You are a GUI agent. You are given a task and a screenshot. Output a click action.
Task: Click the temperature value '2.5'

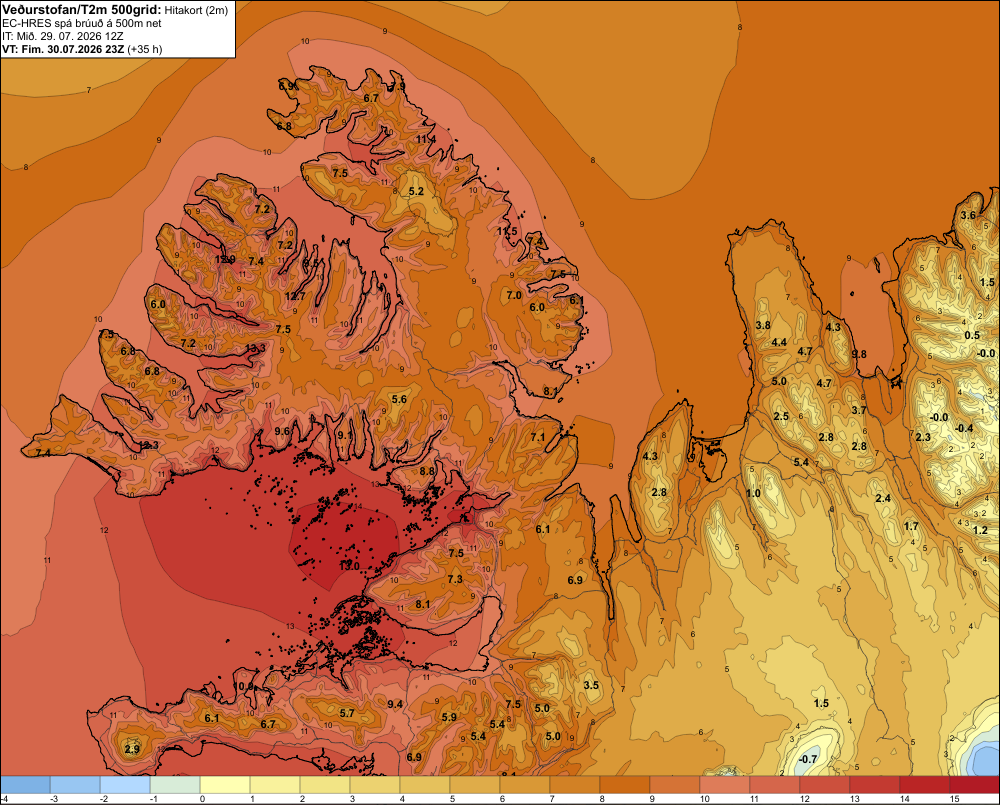pos(781,417)
